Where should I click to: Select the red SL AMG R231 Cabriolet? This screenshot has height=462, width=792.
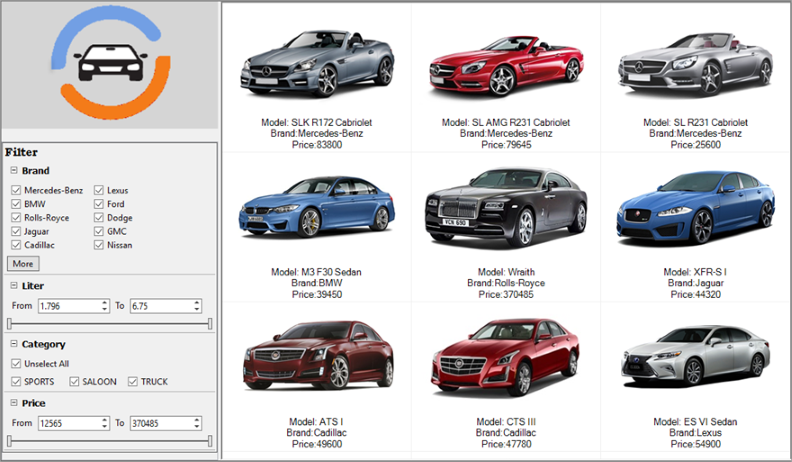click(505, 65)
